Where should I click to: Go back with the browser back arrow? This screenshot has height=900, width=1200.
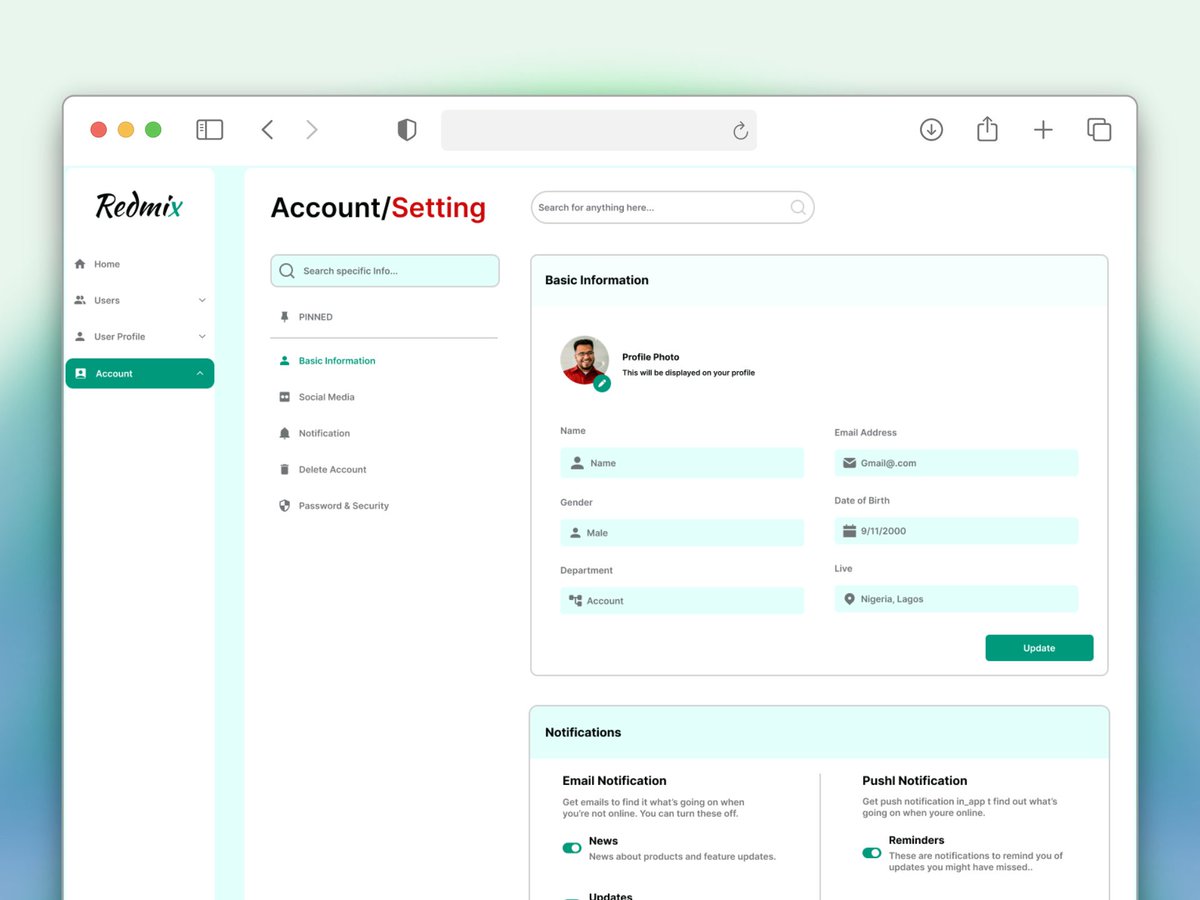267,130
